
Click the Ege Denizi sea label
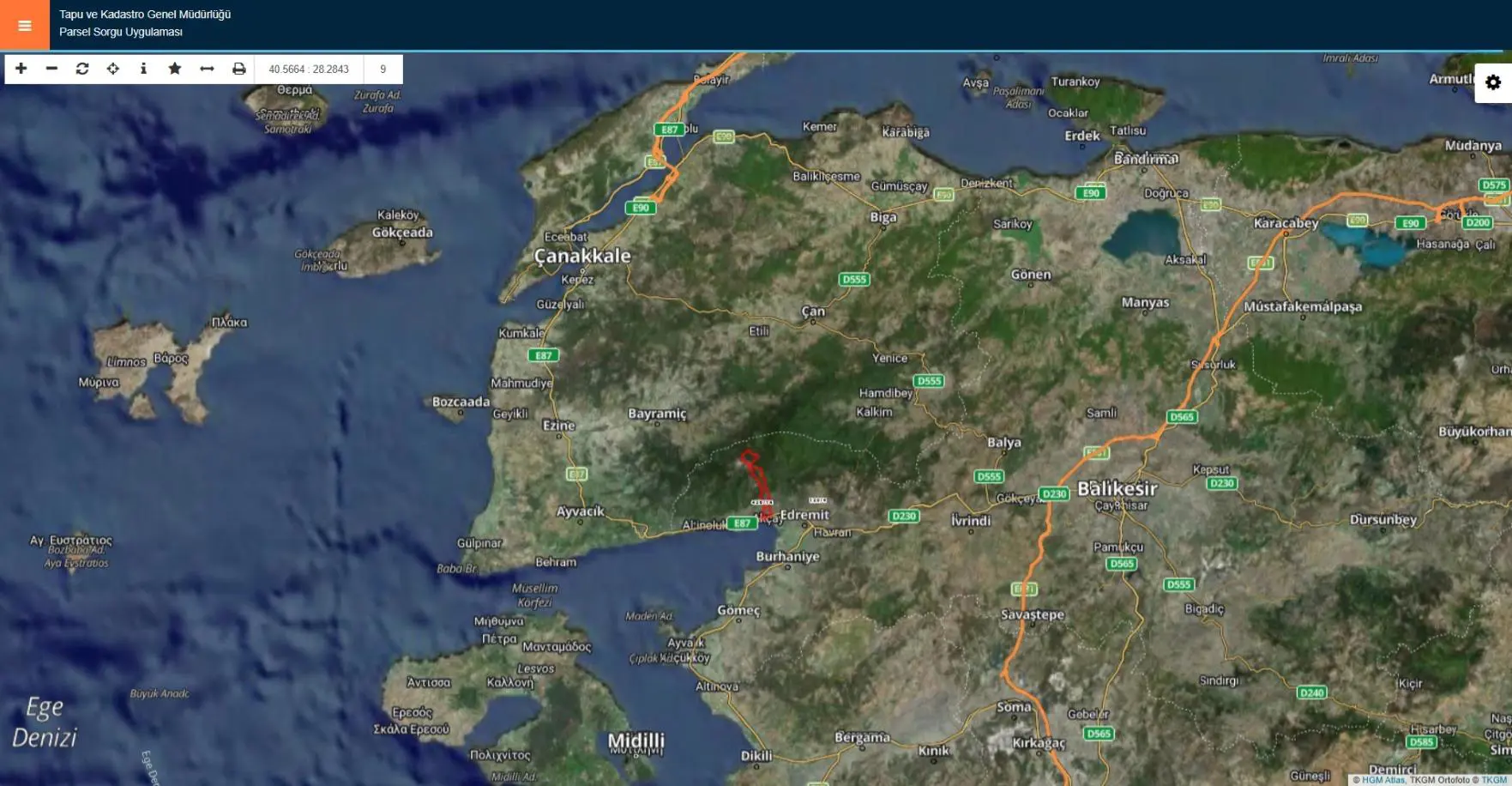(x=45, y=722)
